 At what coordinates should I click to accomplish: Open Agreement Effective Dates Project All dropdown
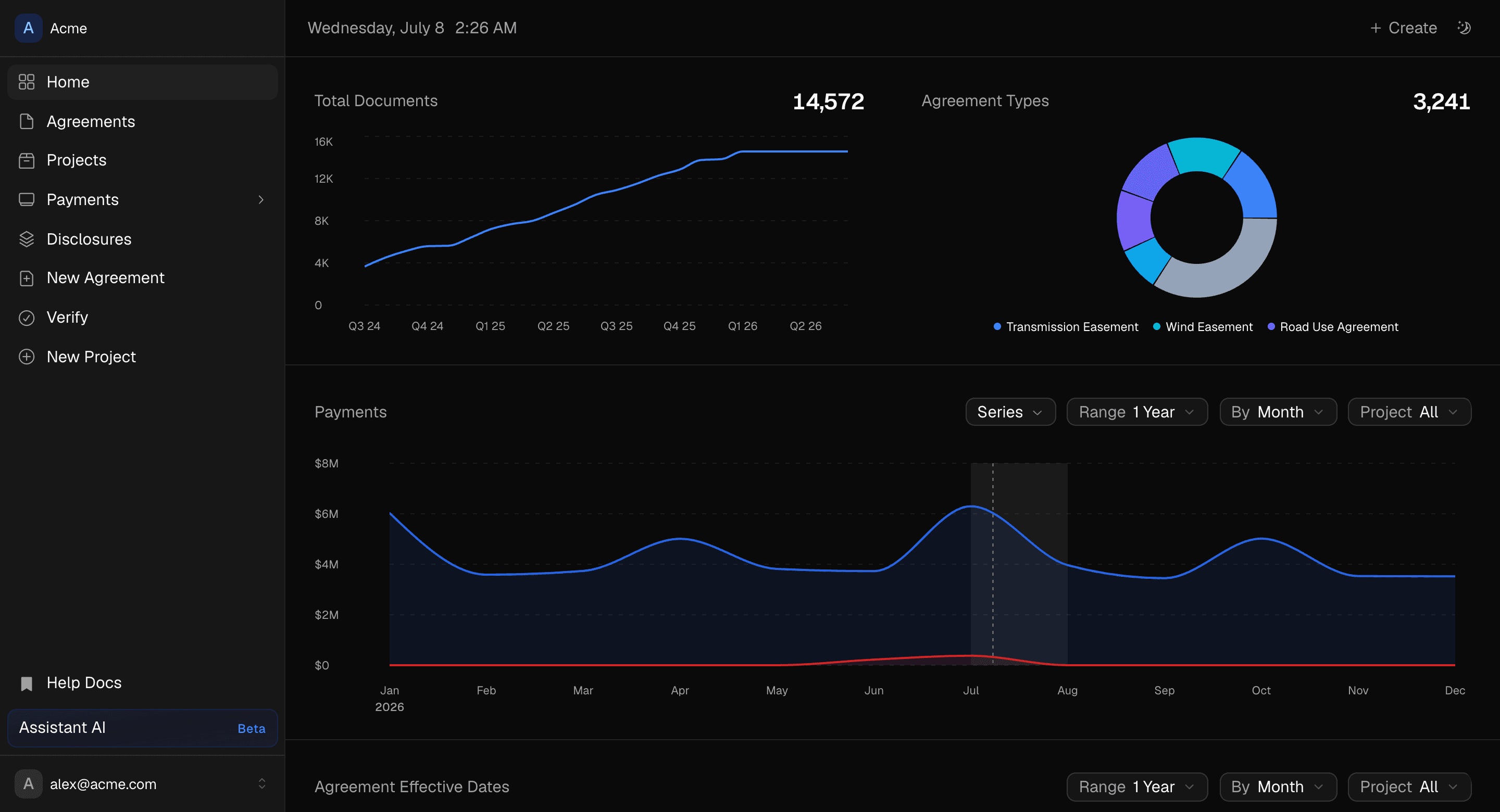[x=1409, y=787]
